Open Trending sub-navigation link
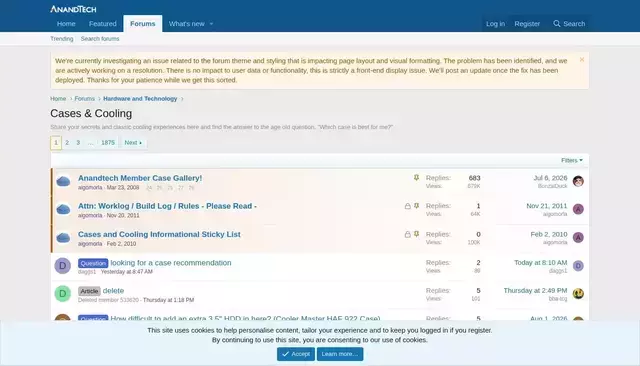Viewport: 640px width, 366px height. [x=62, y=39]
